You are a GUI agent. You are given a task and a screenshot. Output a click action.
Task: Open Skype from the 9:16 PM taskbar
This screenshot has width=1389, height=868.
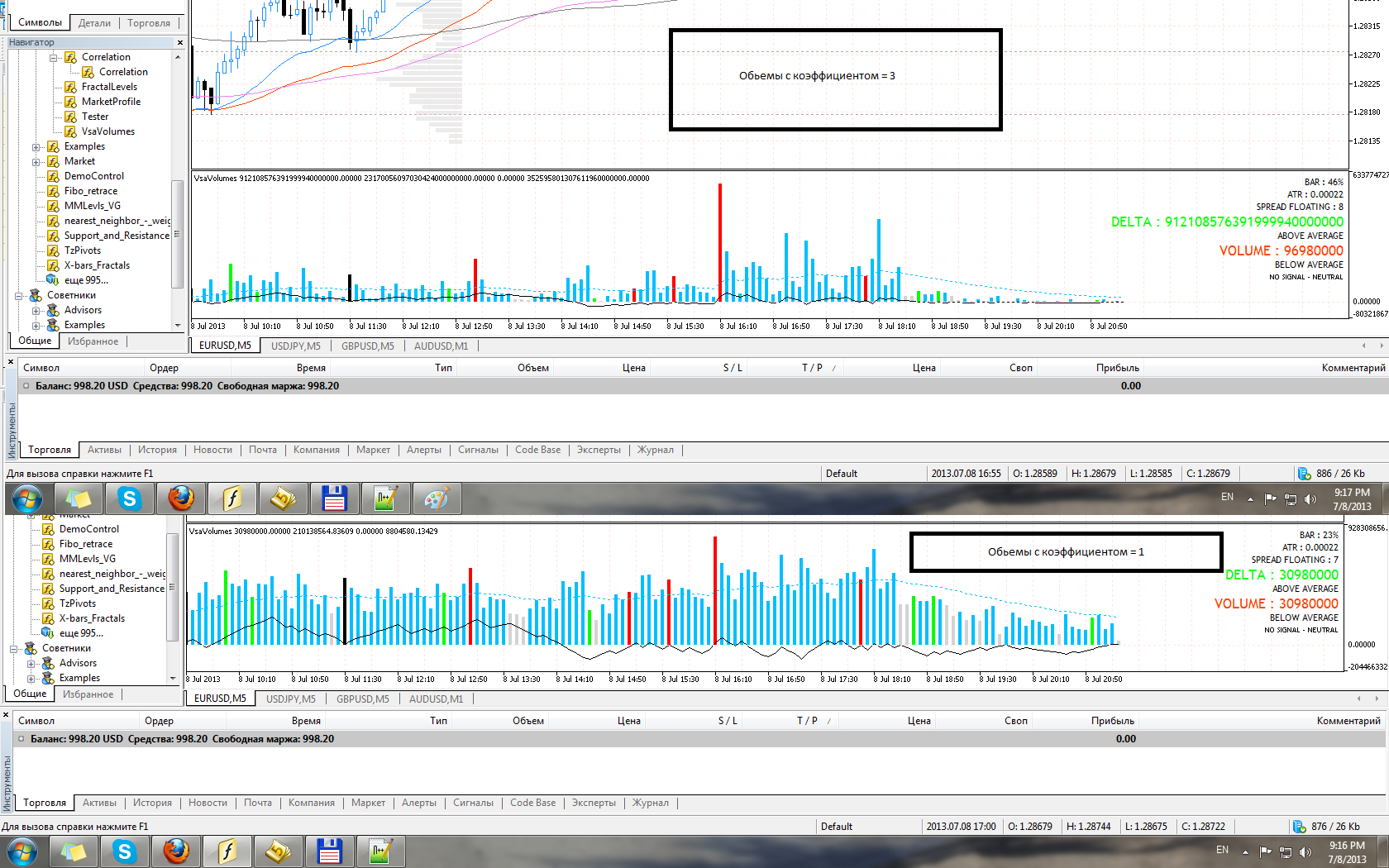point(125,851)
